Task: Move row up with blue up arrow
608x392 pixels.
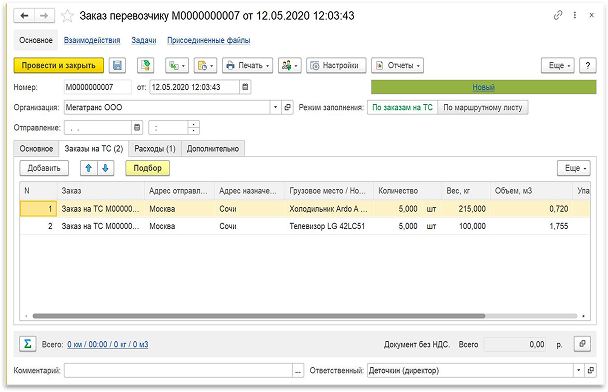Action: [x=89, y=168]
